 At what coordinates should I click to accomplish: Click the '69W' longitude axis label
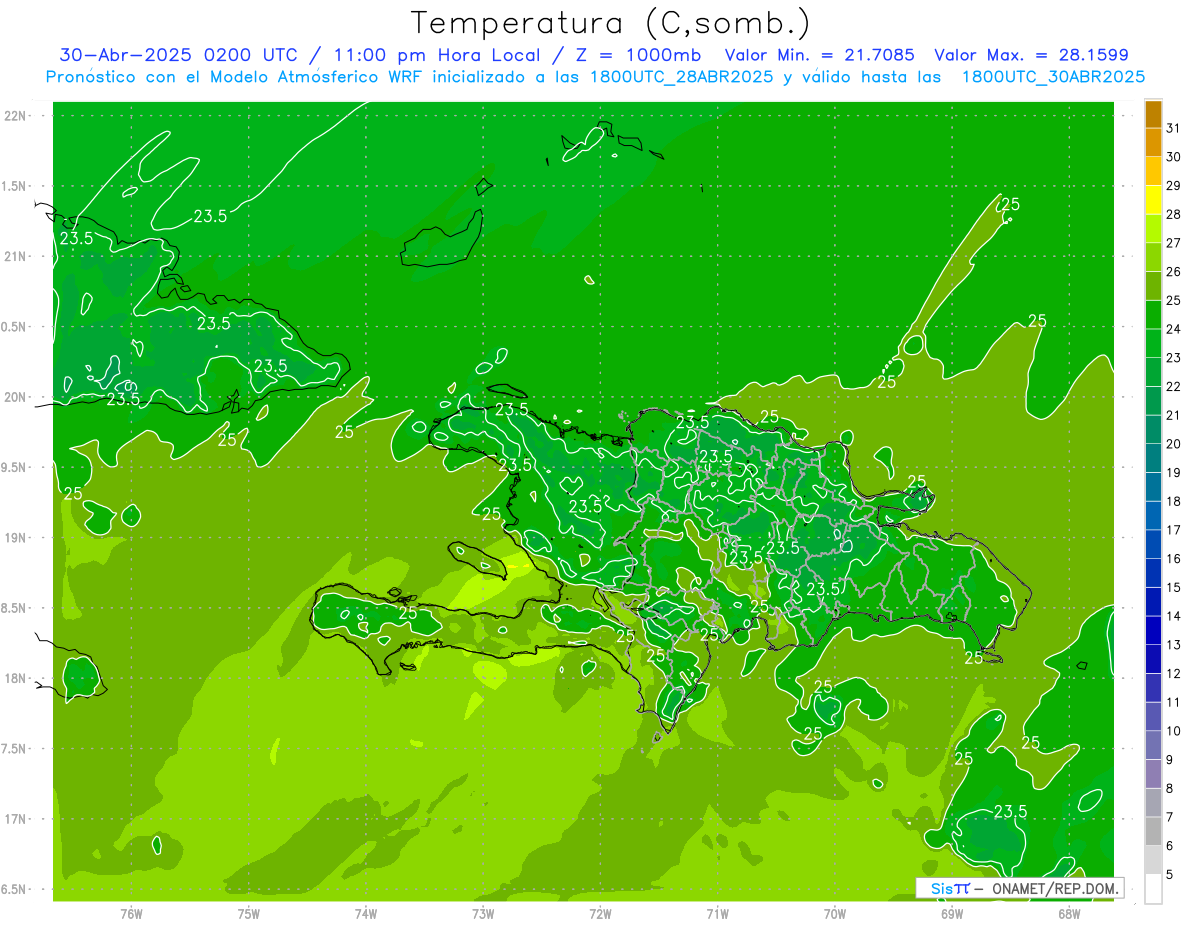tap(952, 913)
